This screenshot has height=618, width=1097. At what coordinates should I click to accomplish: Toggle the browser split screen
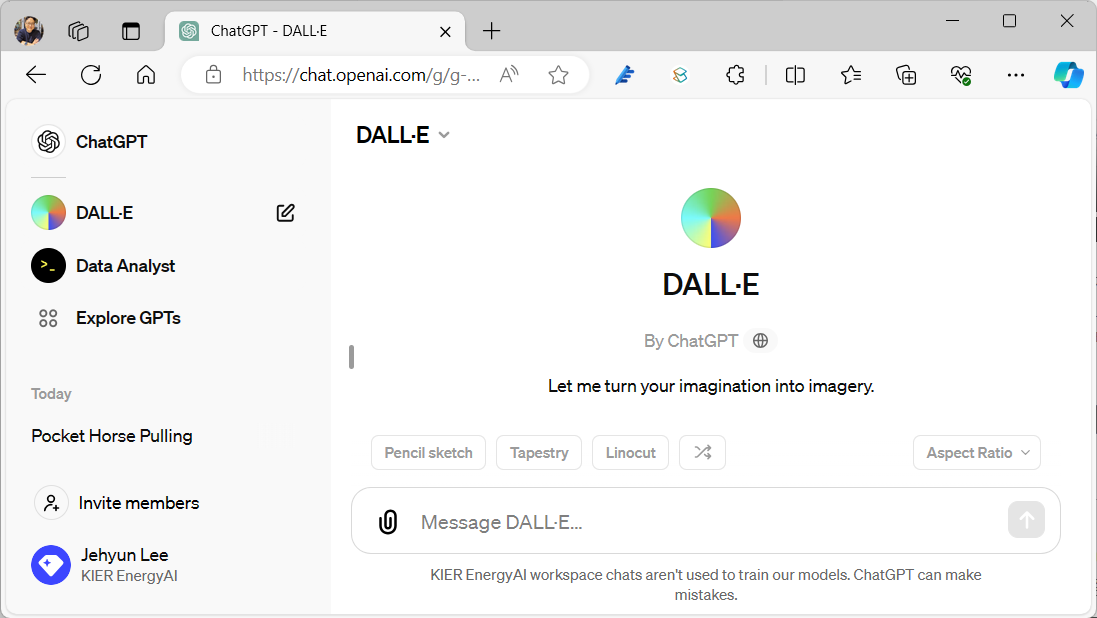pyautogui.click(x=795, y=75)
